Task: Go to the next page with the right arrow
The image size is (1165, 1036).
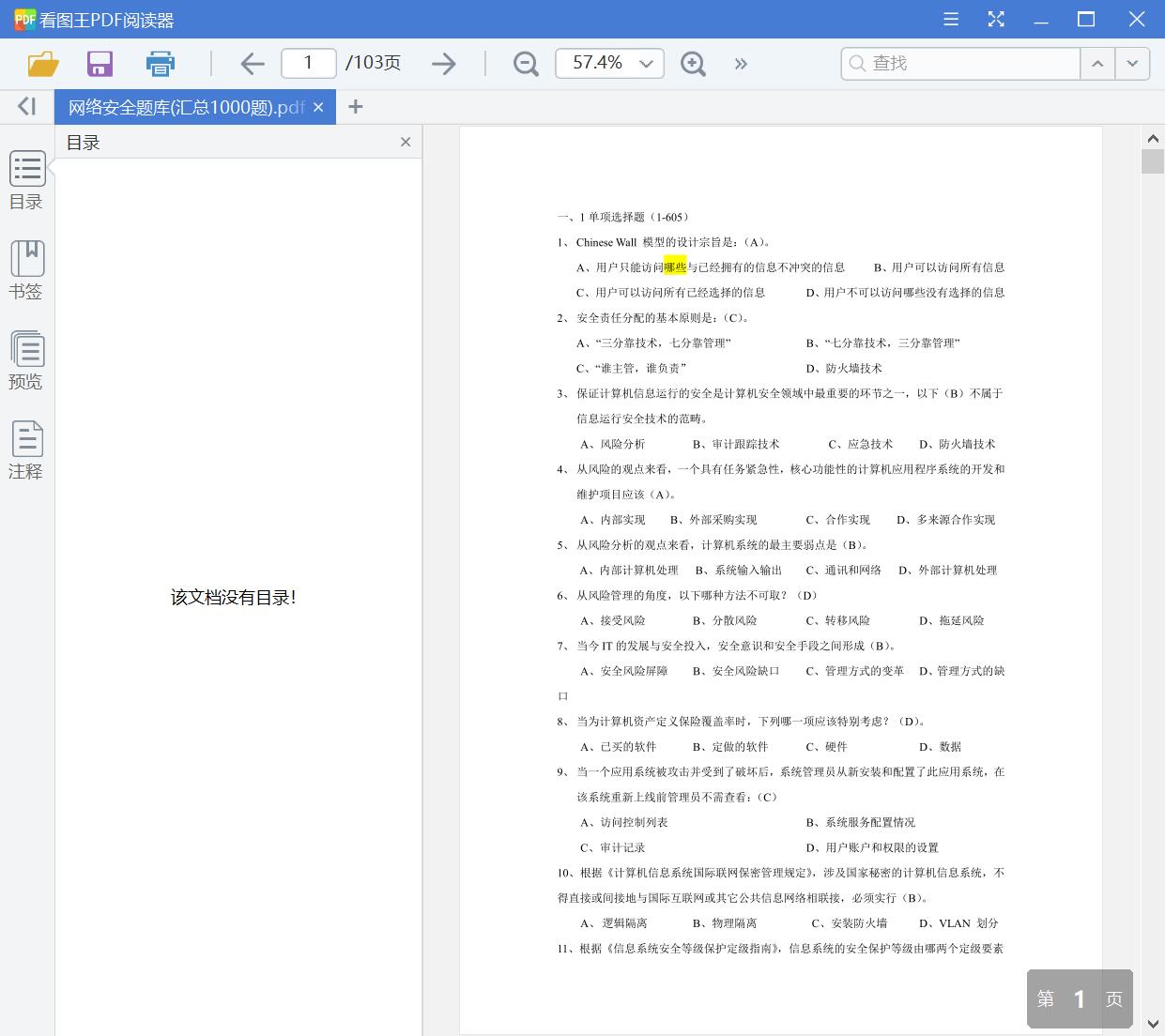Action: click(x=443, y=63)
